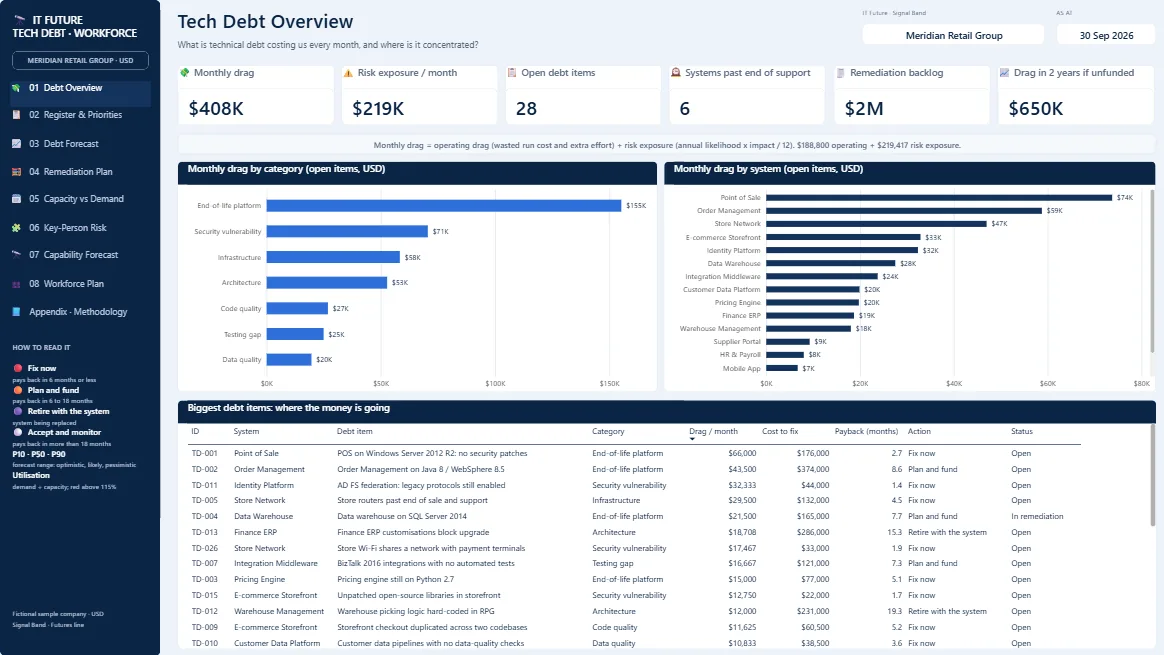Click the IT Future logo icon
Screen dimensions: 1164x655
click(19, 19)
